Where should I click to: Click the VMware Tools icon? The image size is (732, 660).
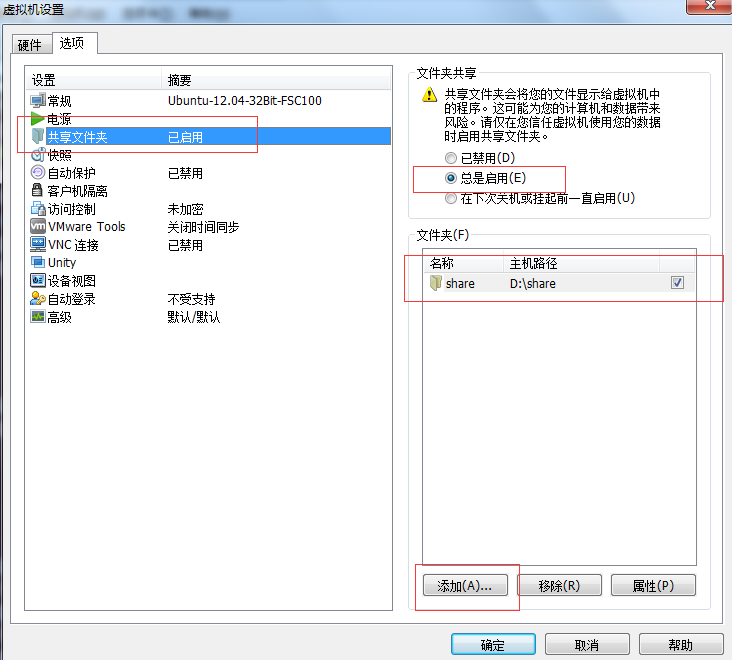click(38, 227)
